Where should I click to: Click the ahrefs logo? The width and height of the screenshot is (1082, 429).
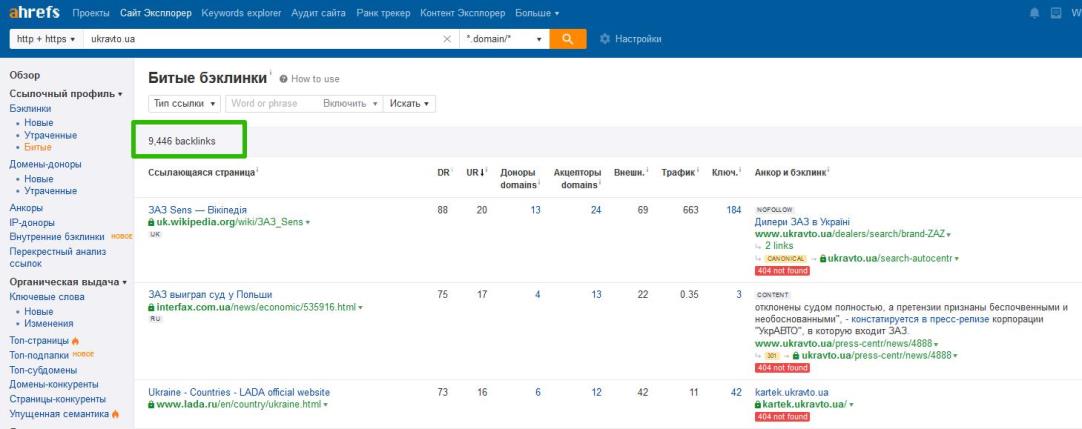35,12
